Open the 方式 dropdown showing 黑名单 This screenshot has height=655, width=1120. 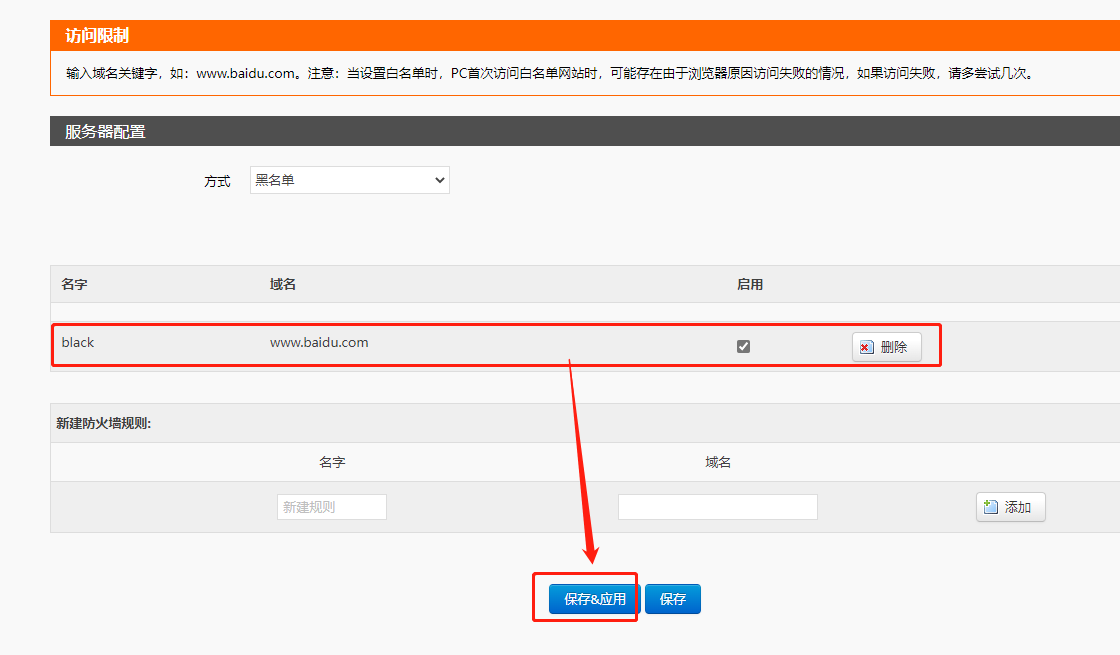coord(349,180)
